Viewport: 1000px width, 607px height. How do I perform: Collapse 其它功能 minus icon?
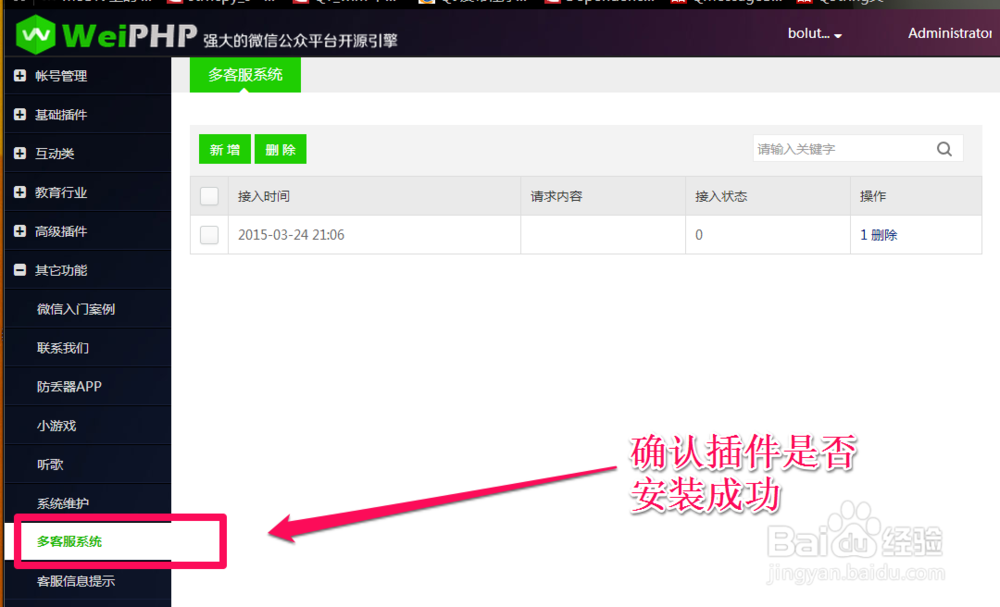20,270
